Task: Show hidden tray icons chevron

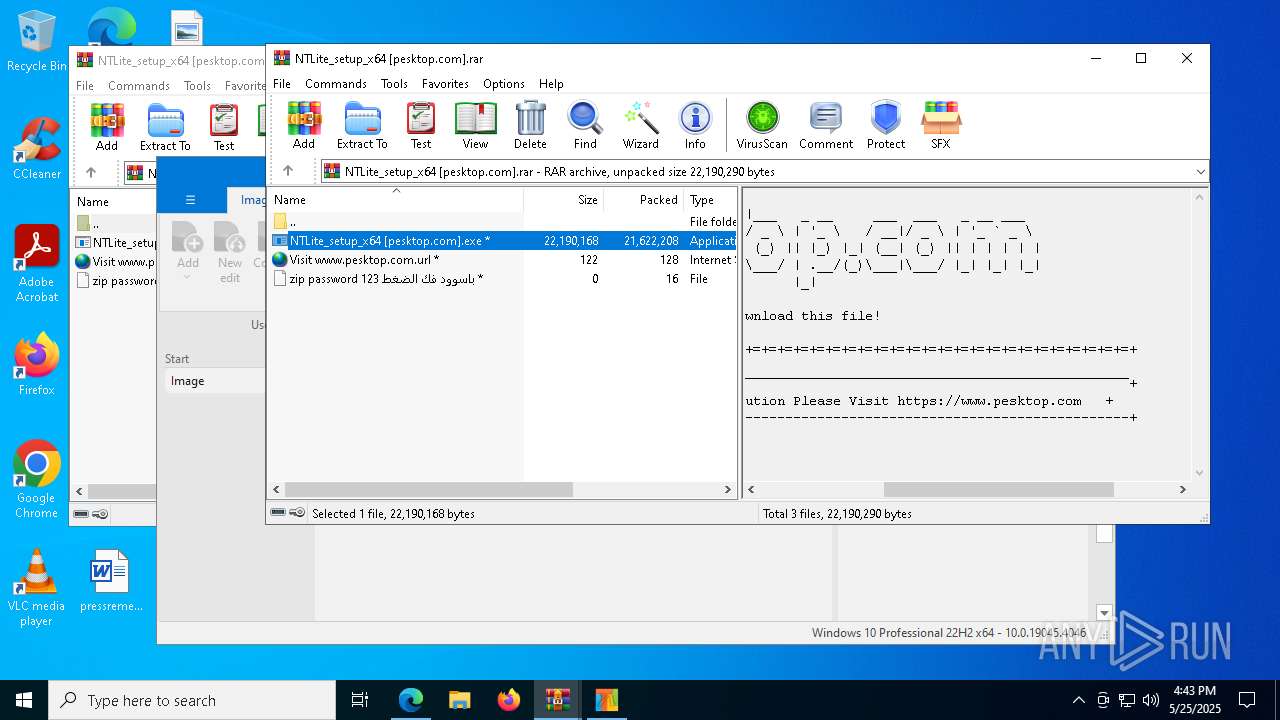Action: (x=1078, y=700)
